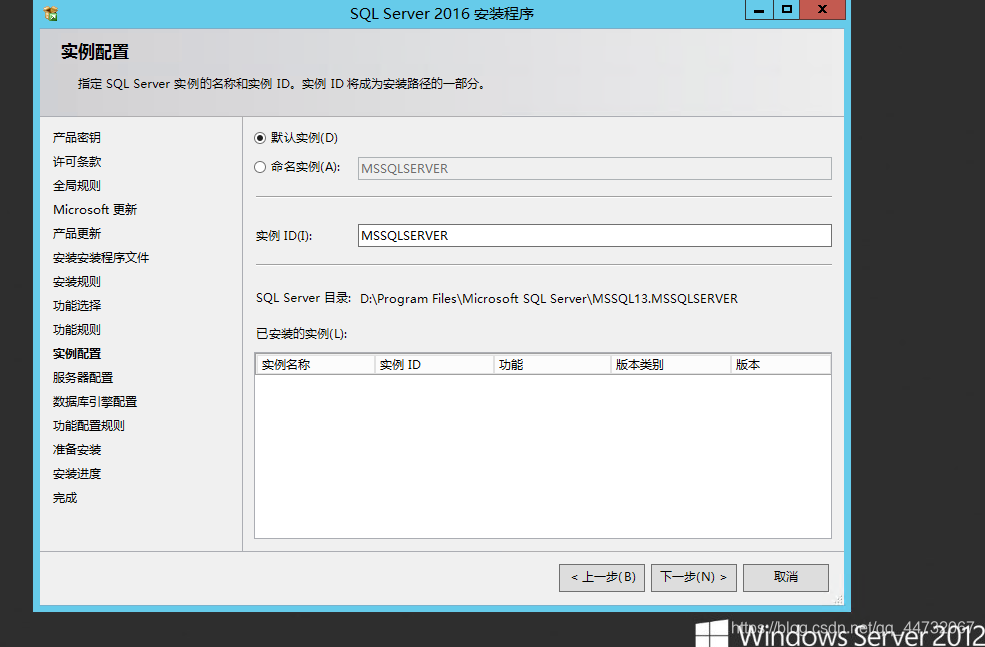Click the 安装安装程序文件 step
Screen dimensions: 985x647
click(101, 258)
